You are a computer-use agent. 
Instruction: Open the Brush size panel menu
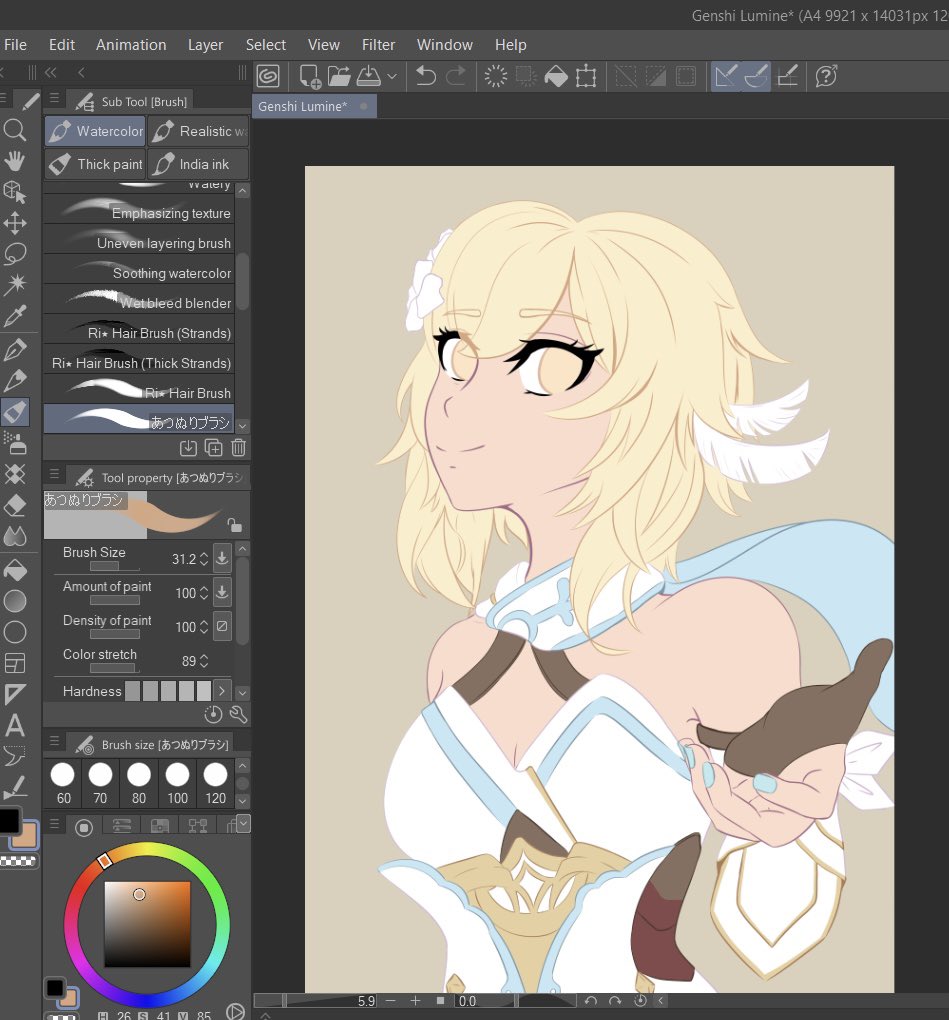pyautogui.click(x=55, y=741)
